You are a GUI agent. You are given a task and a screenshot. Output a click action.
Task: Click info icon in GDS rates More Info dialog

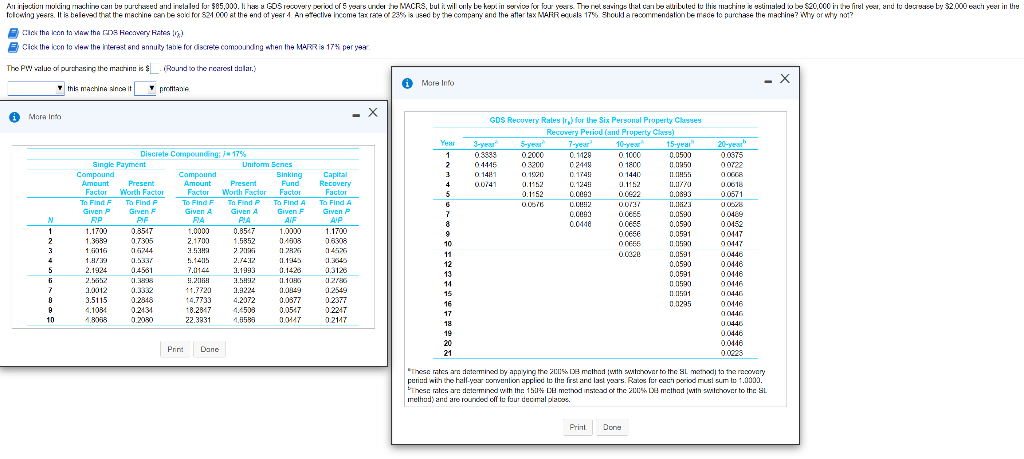pos(408,83)
